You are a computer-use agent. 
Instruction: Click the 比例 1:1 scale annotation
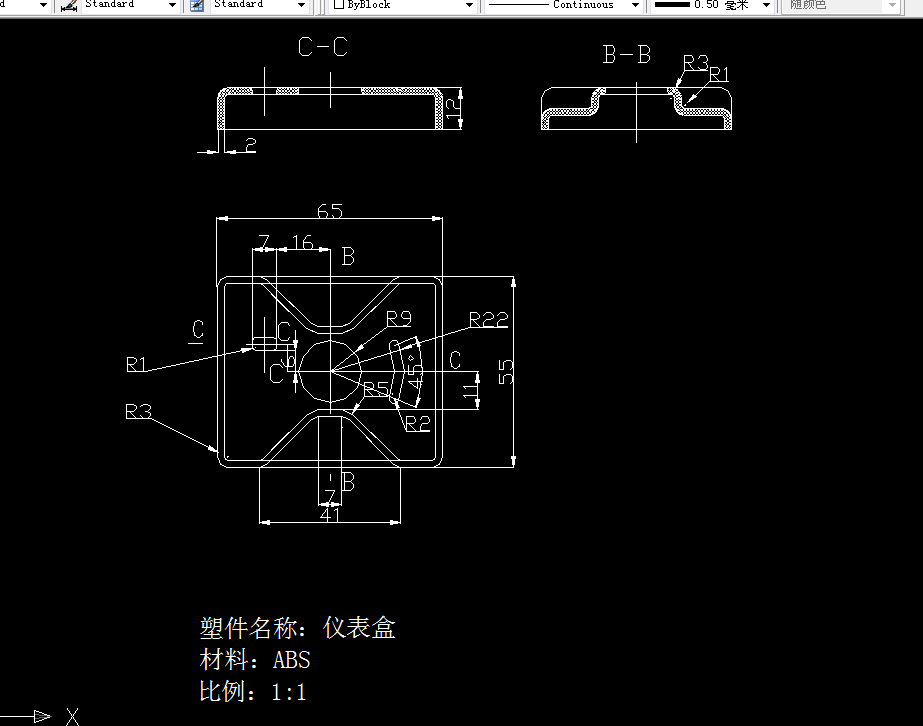click(252, 691)
